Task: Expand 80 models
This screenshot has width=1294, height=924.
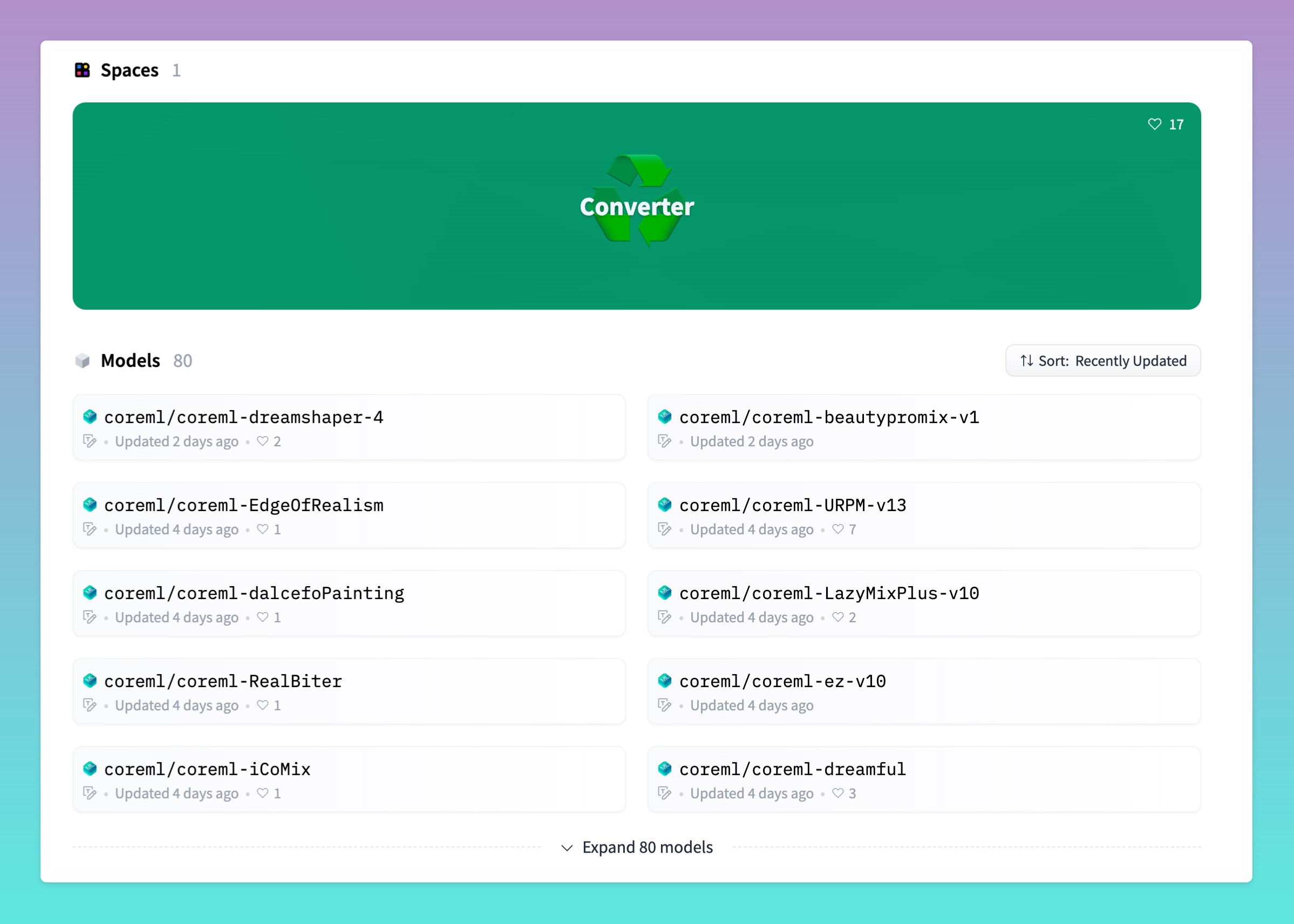Action: click(x=636, y=847)
